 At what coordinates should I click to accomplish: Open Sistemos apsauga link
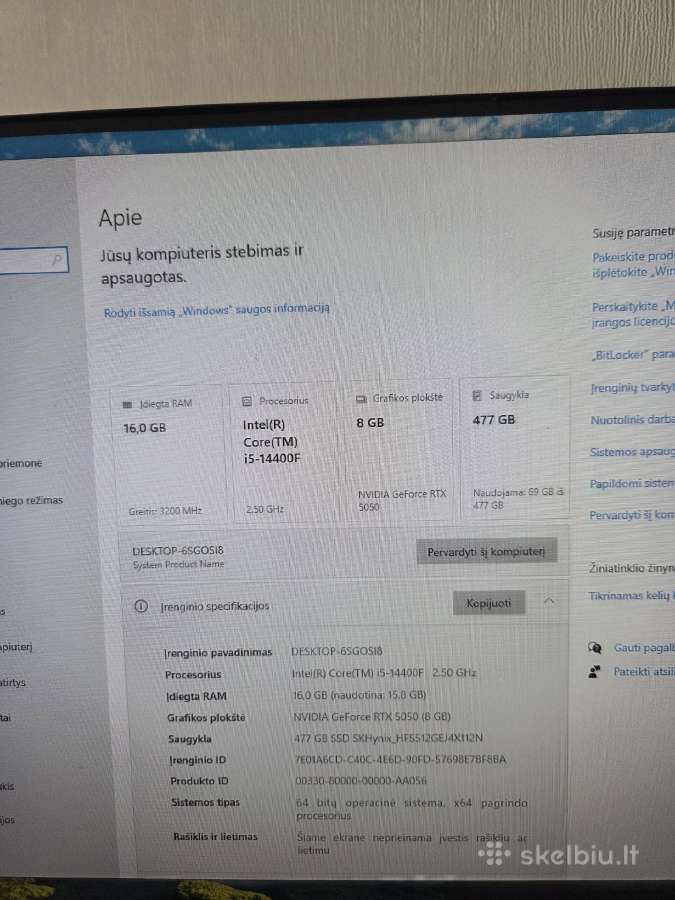632,452
